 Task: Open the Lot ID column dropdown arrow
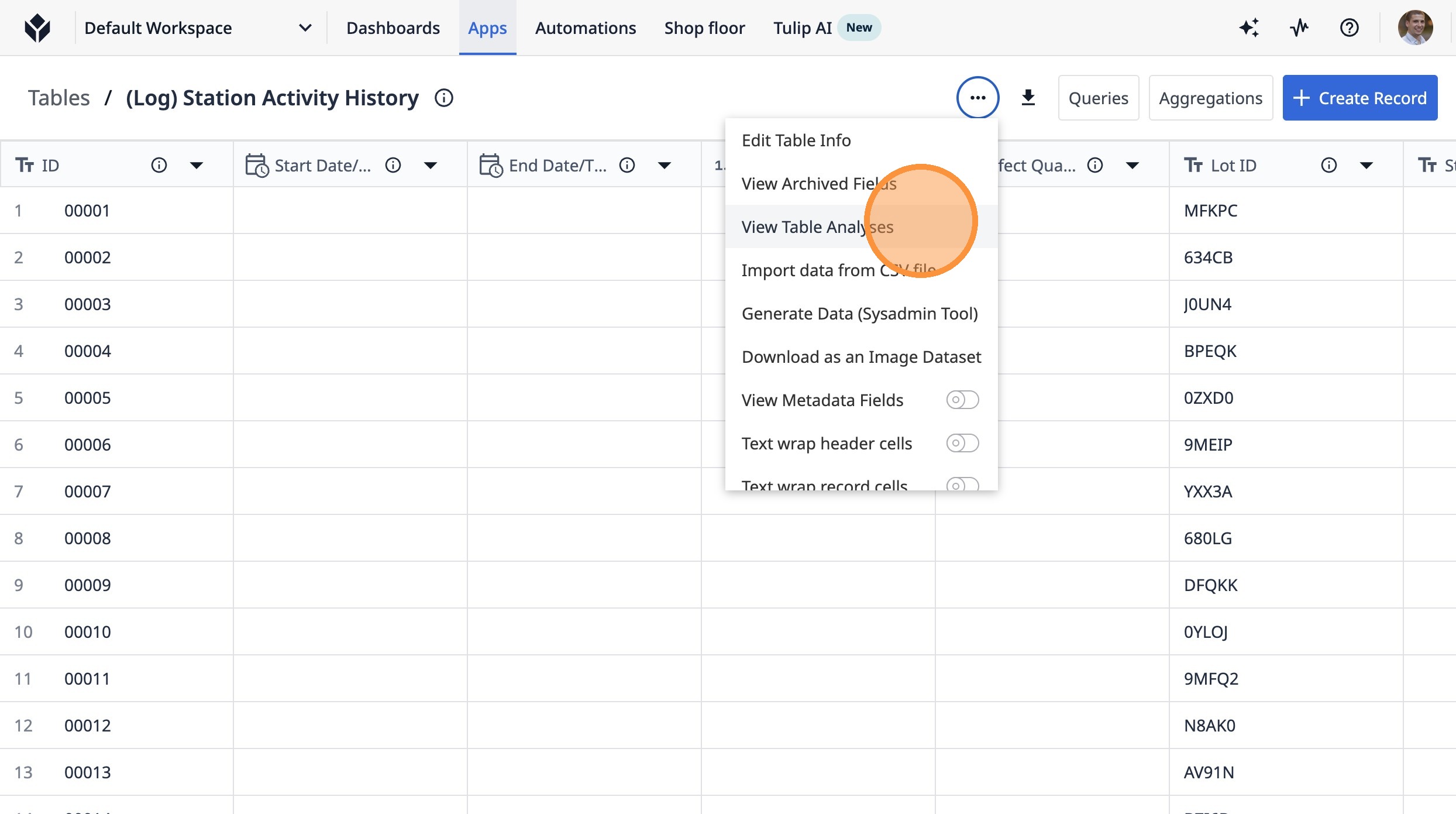pyautogui.click(x=1366, y=166)
